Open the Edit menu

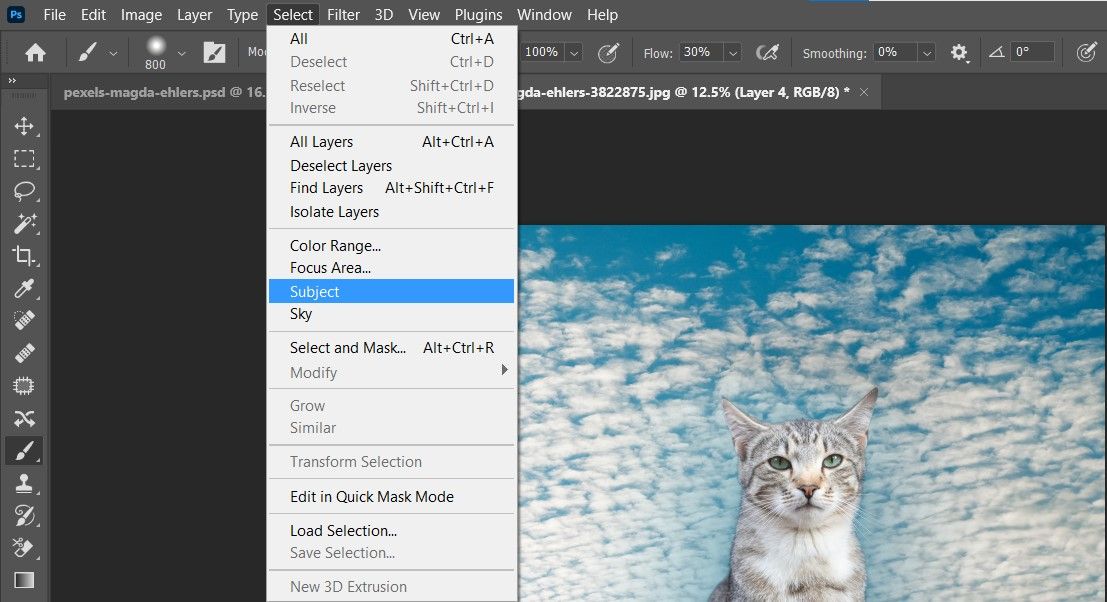tap(93, 15)
